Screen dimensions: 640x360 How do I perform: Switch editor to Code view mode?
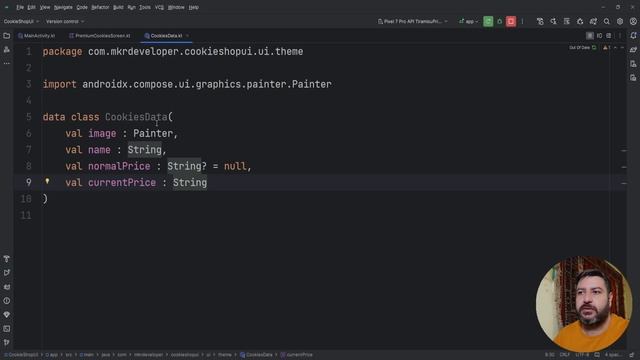[x=590, y=36]
